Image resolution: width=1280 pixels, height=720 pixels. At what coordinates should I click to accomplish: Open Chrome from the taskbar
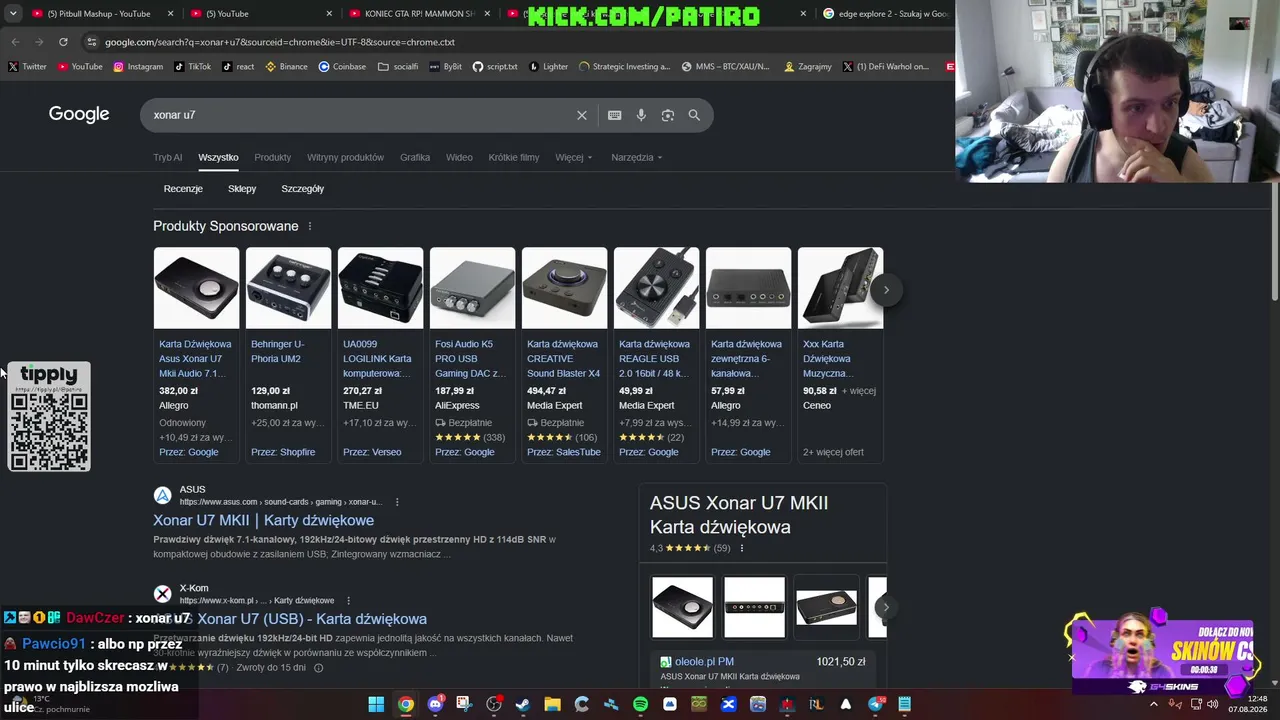(x=405, y=704)
